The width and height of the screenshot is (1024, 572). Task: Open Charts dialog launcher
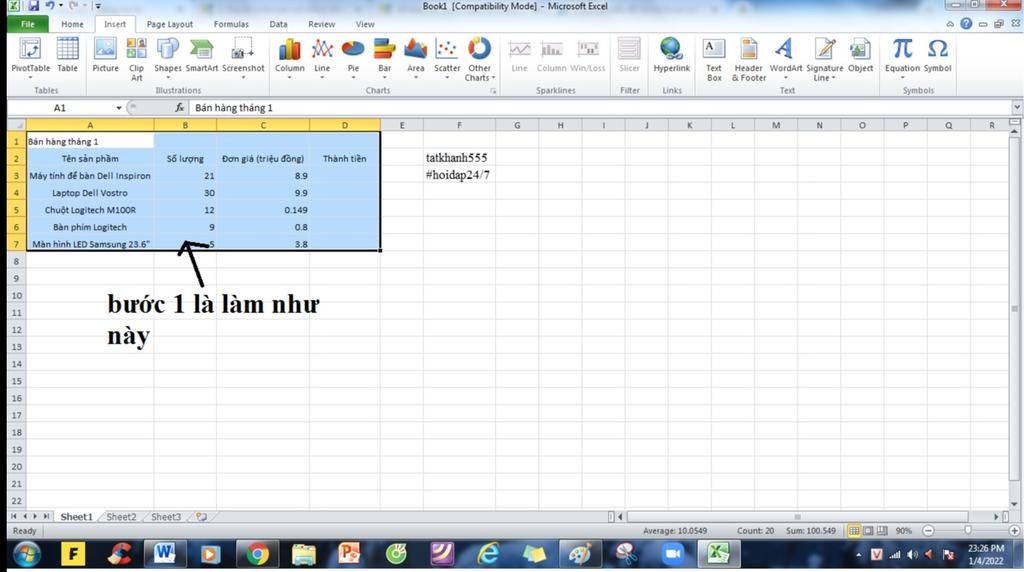pyautogui.click(x=493, y=91)
